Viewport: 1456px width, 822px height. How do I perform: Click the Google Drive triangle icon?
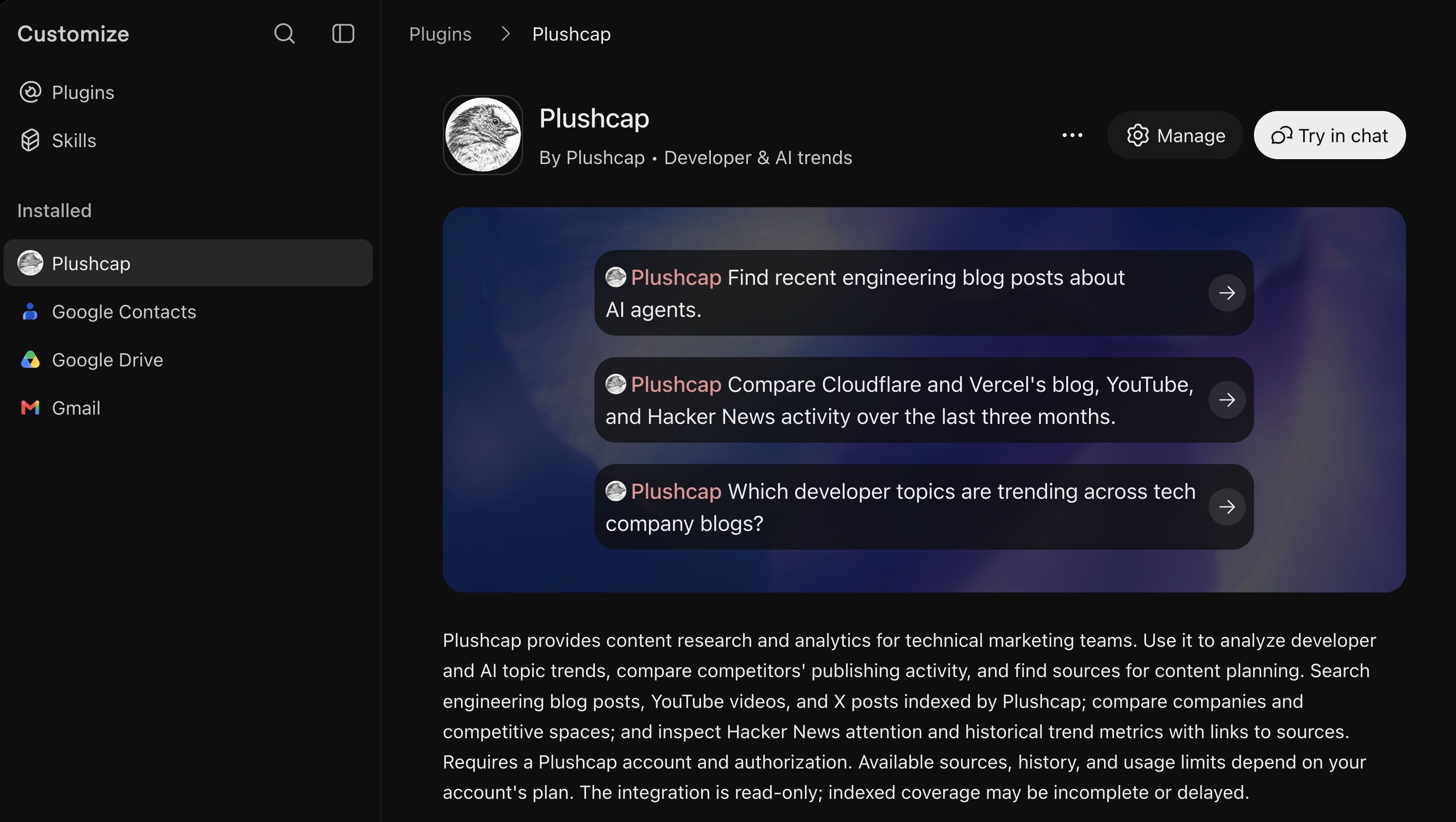coord(30,359)
